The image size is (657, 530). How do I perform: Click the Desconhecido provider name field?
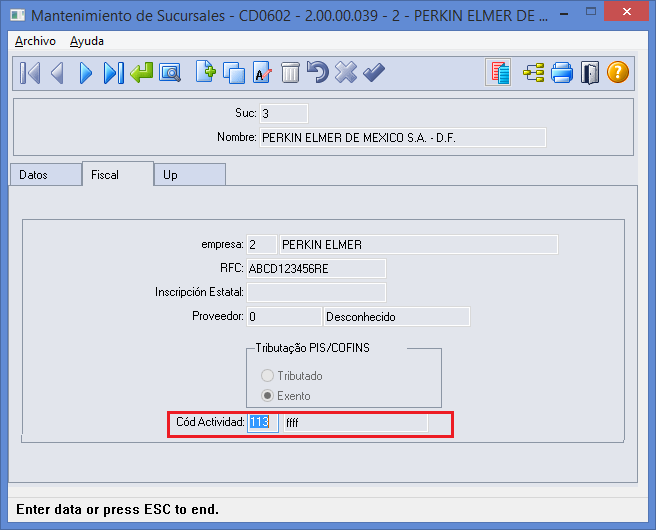click(397, 317)
